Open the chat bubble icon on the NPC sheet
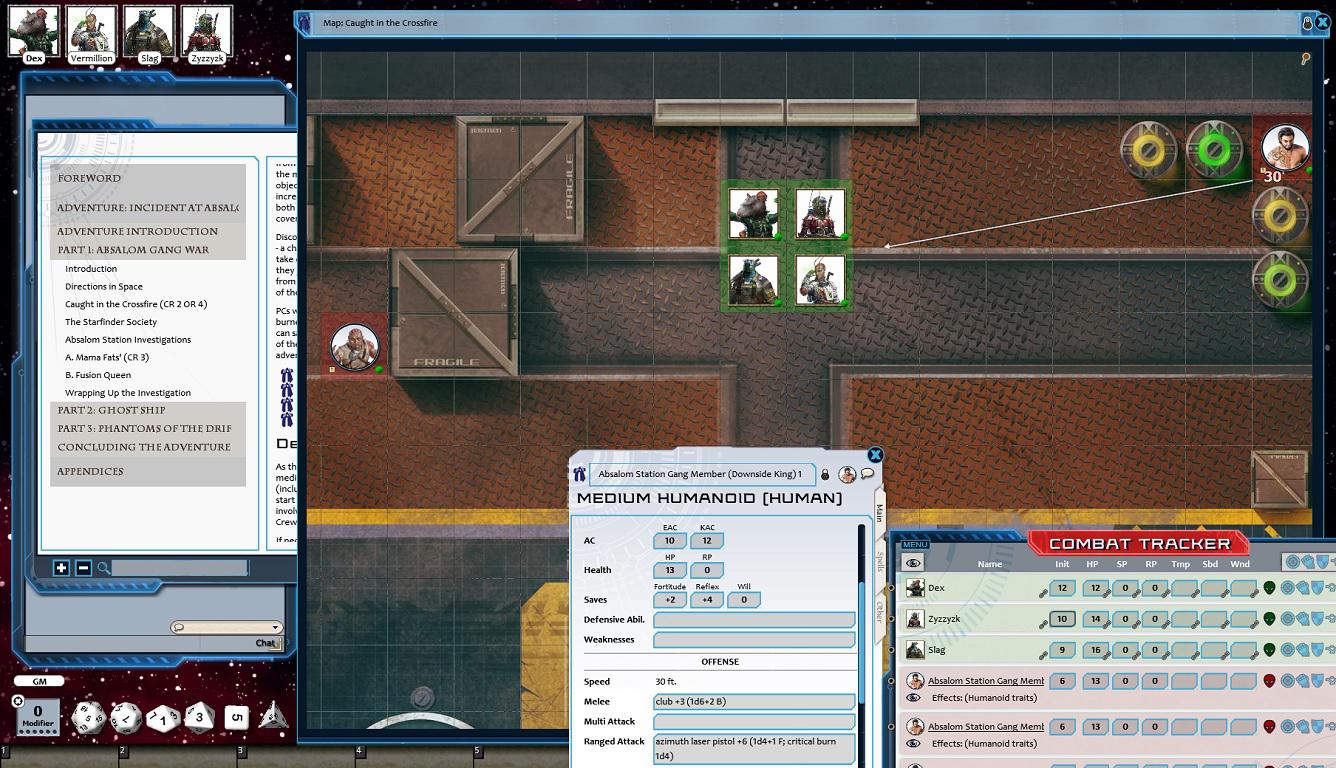 pos(866,475)
